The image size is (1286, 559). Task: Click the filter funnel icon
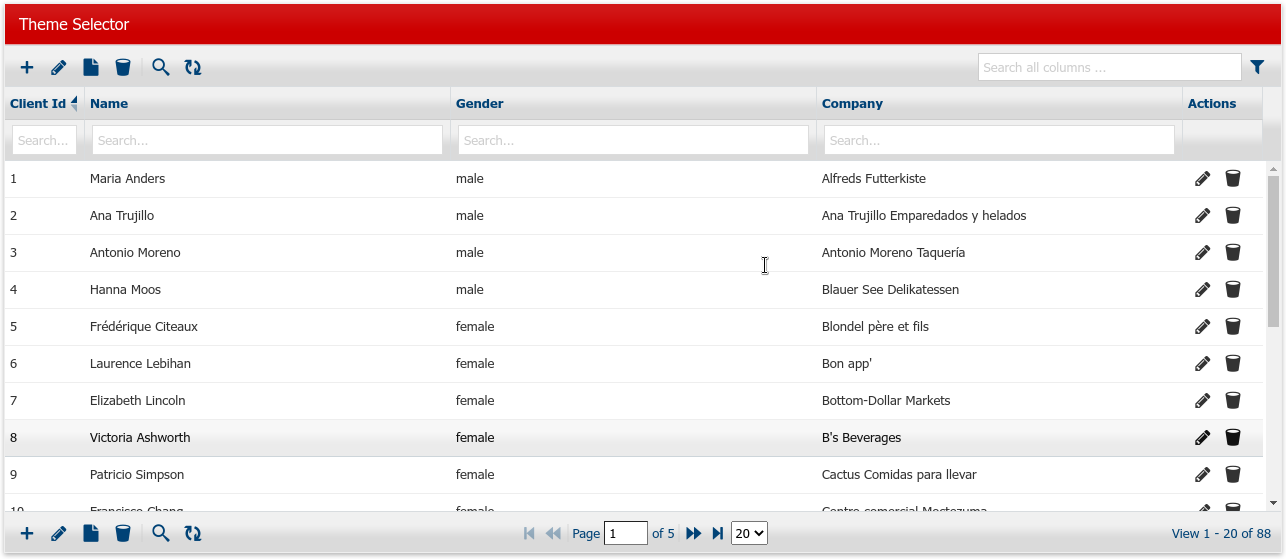(x=1258, y=67)
